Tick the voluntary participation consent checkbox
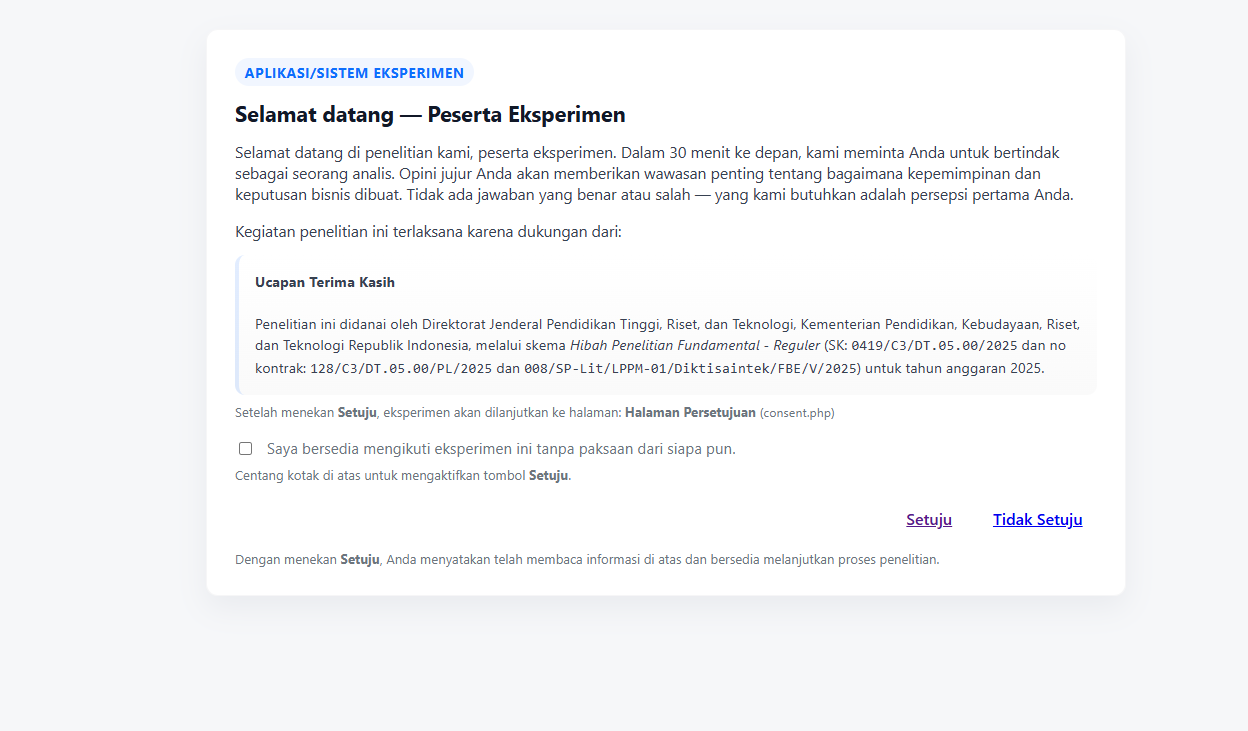Screen dimensions: 1248x731 245,449
